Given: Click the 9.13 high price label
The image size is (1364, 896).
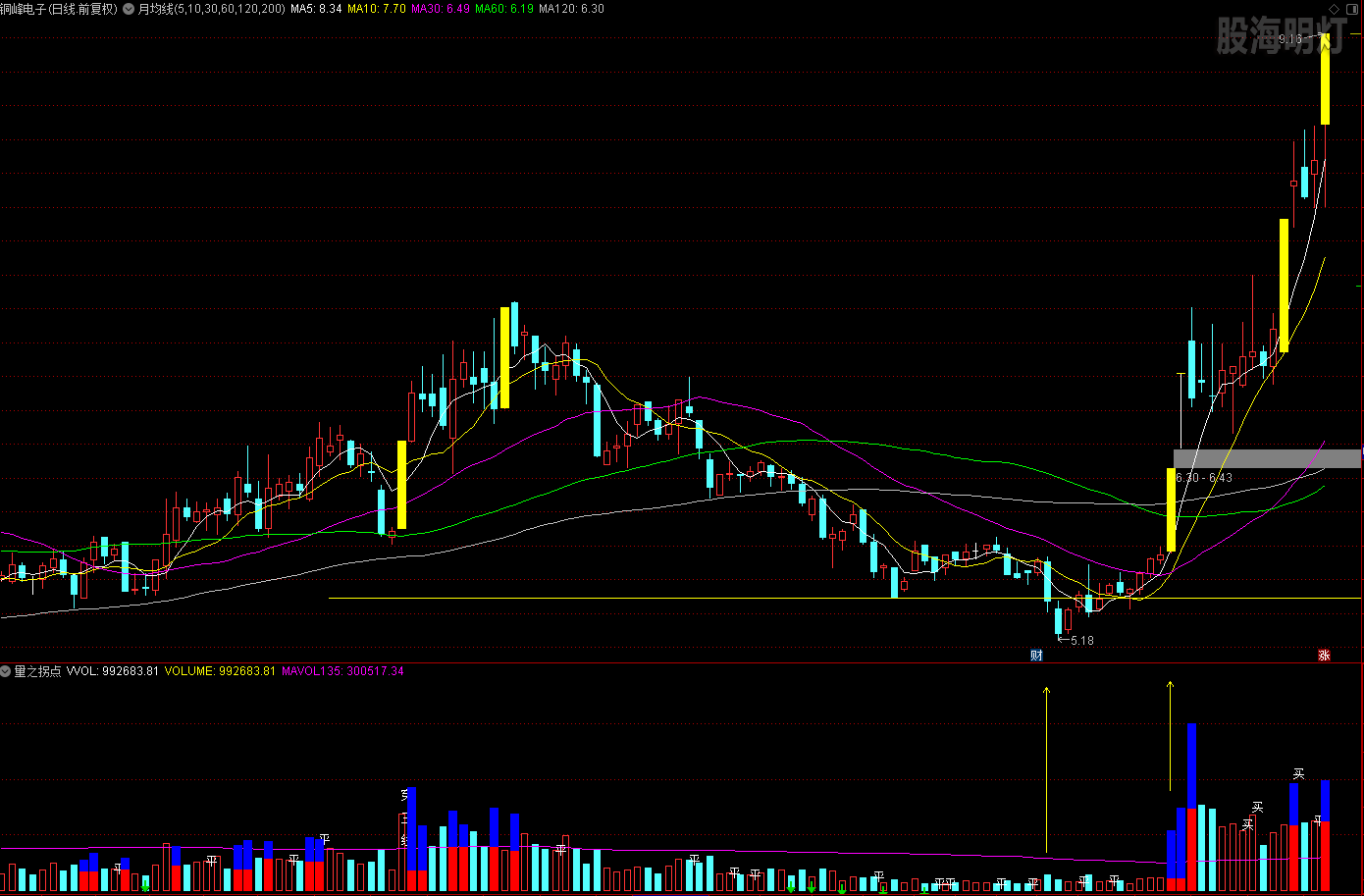Looking at the screenshot, I should (x=1290, y=39).
